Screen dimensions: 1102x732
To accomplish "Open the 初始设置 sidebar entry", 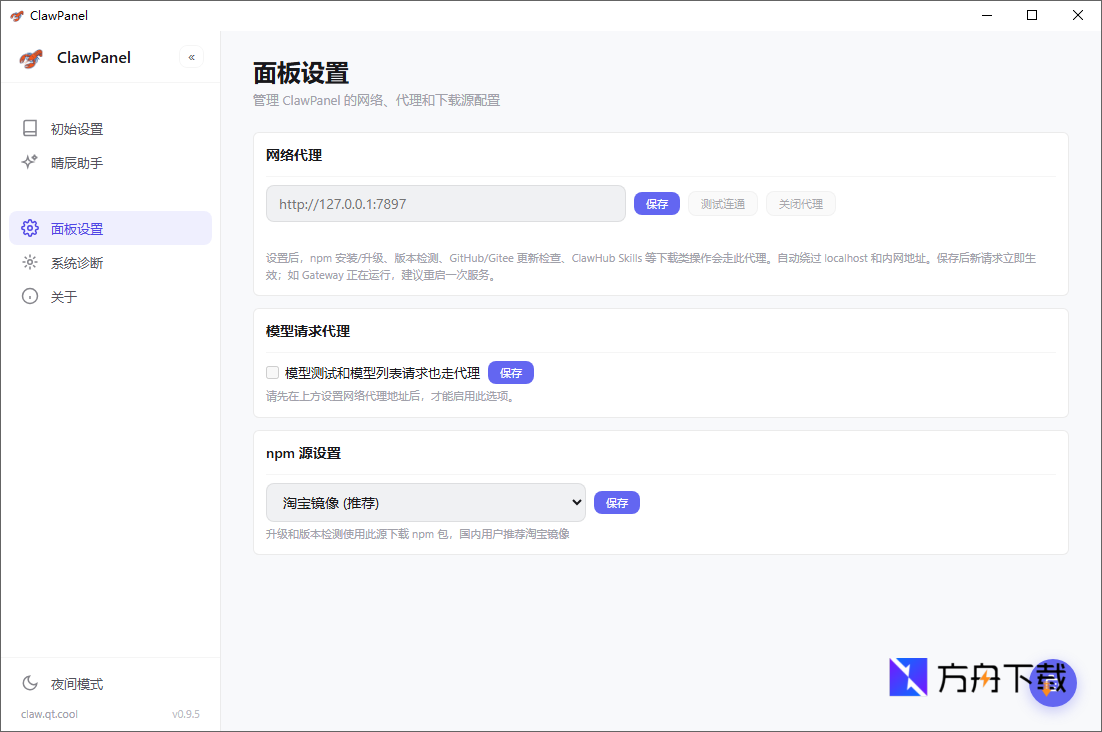I will [77, 129].
